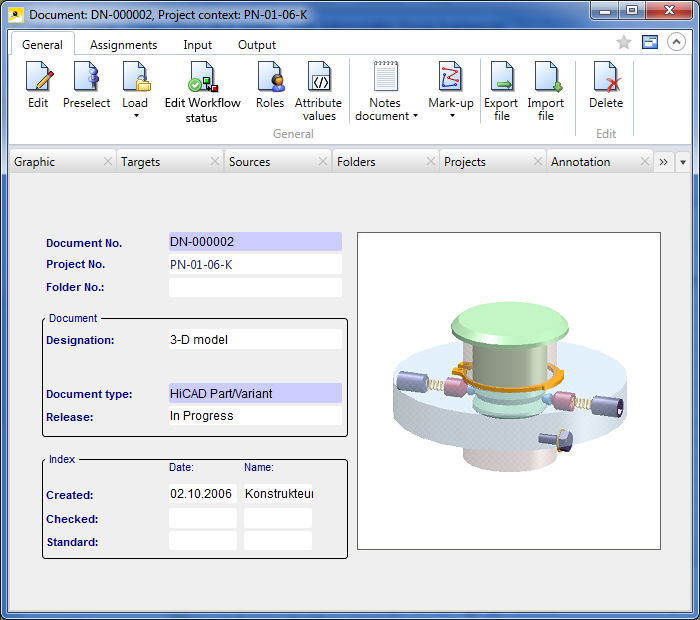Expand the Load dropdown arrow

point(135,116)
